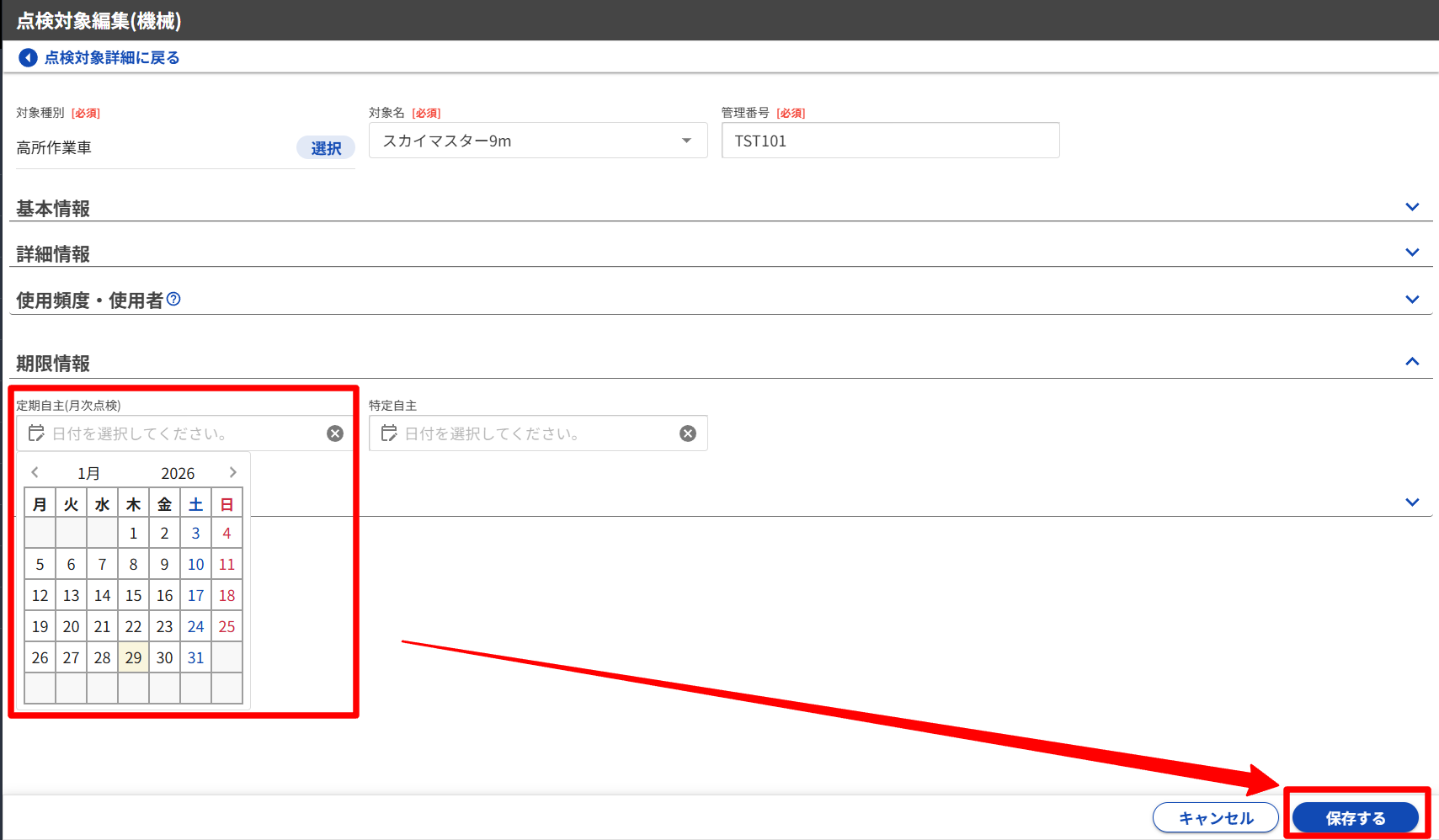
Task: Click the help icon next to 使用頻度・使用者
Action: [x=173, y=299]
